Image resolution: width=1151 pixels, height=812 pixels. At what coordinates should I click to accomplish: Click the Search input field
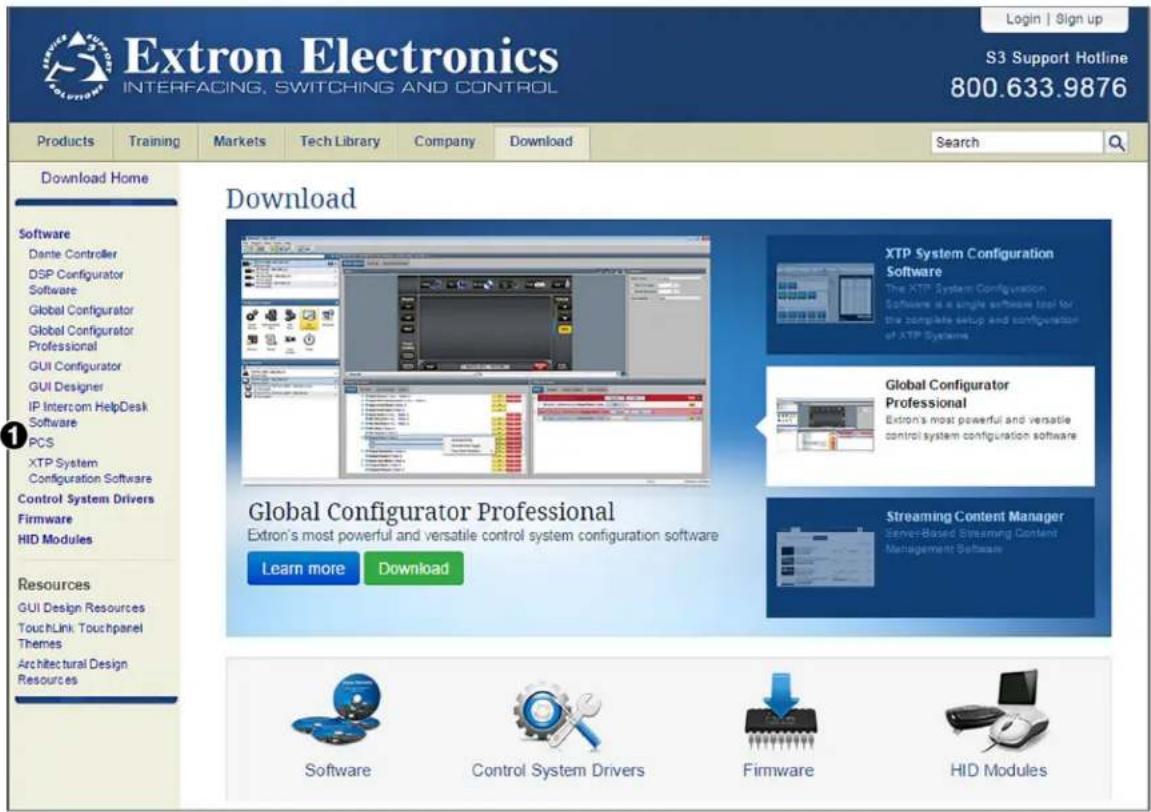click(1017, 142)
